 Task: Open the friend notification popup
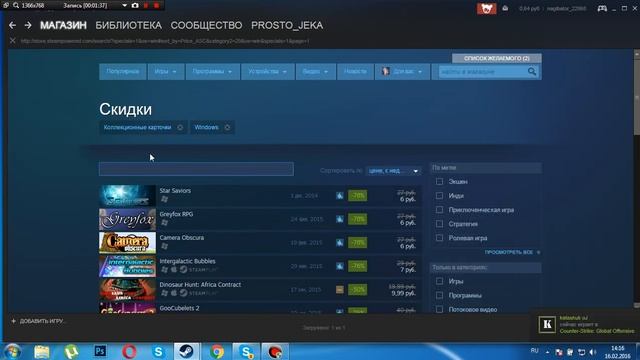585,324
